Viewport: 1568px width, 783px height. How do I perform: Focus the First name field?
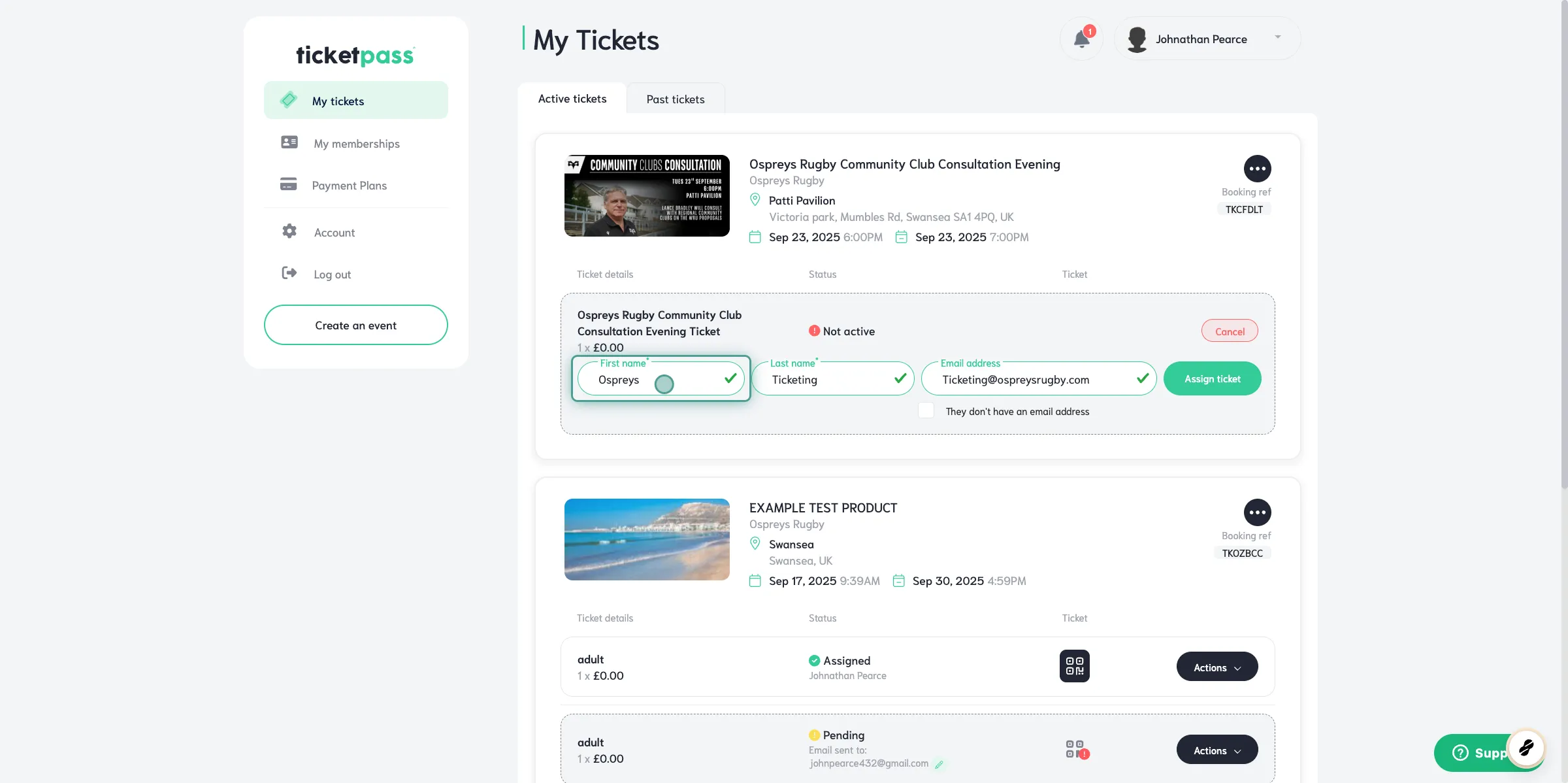[x=661, y=379]
